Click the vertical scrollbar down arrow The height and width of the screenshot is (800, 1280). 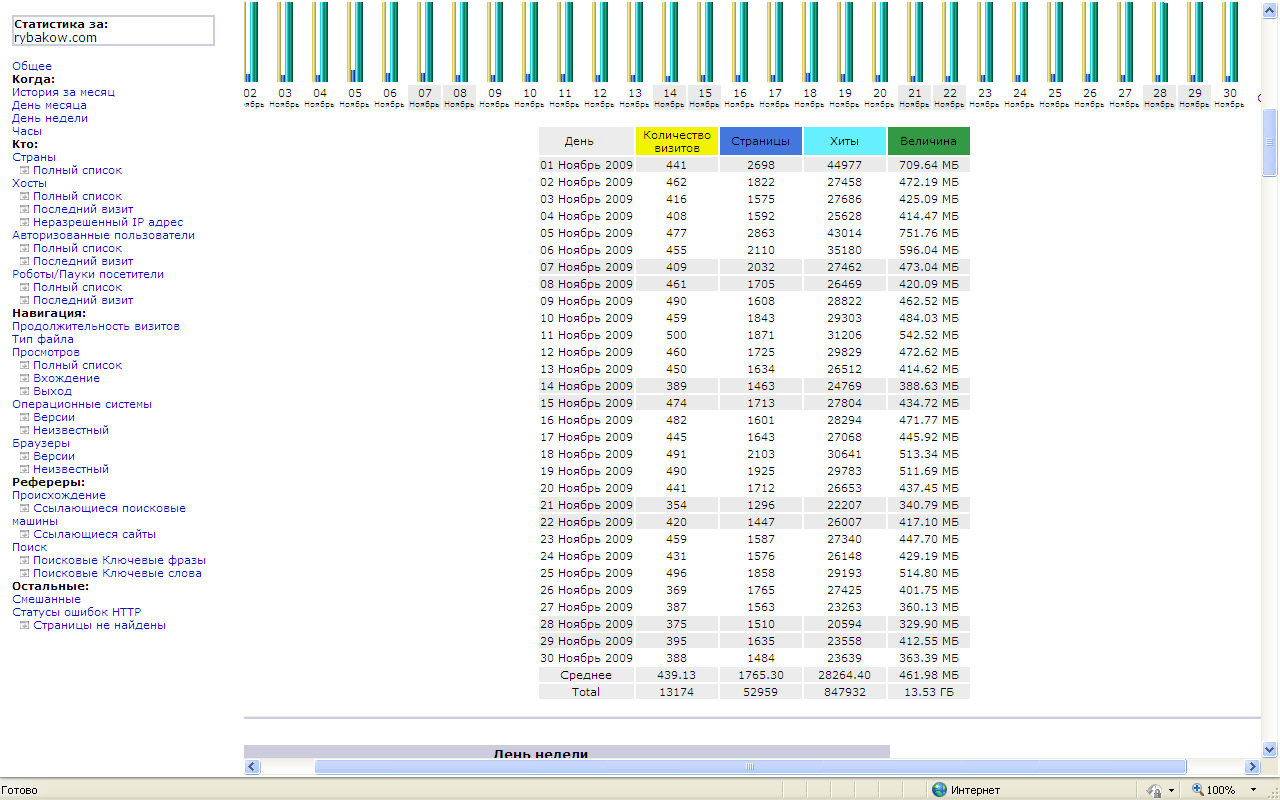pyautogui.click(x=1270, y=749)
